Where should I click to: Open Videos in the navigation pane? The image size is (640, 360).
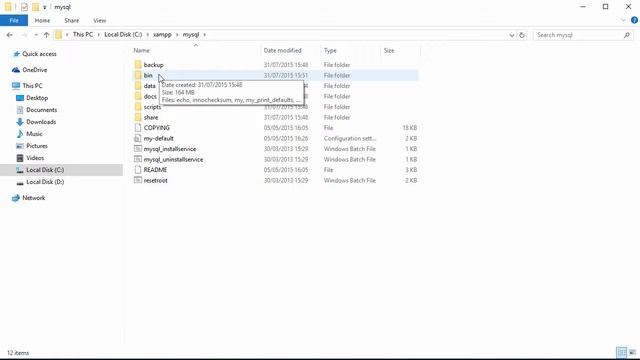[35, 158]
